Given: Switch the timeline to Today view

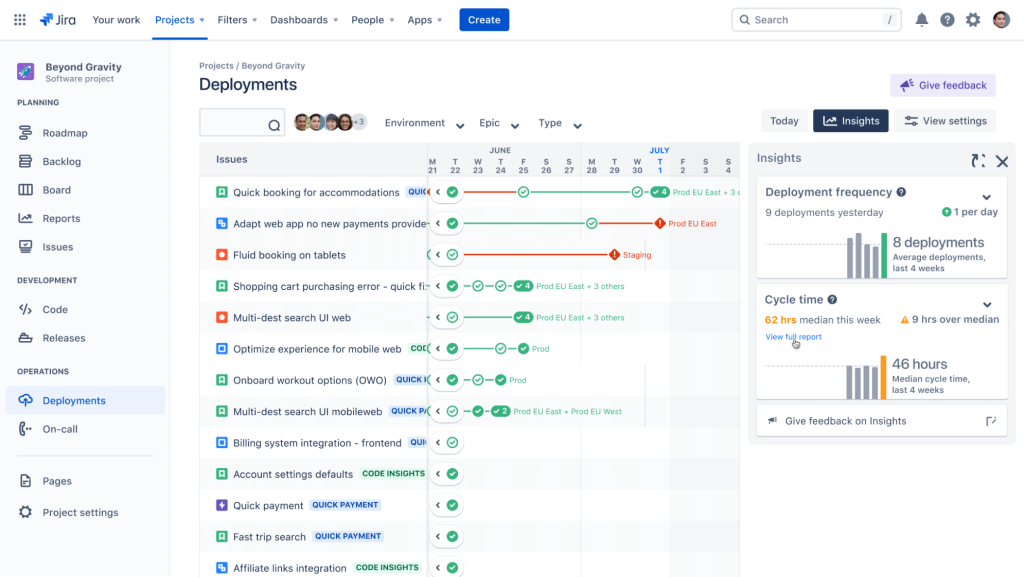Looking at the screenshot, I should [x=784, y=120].
